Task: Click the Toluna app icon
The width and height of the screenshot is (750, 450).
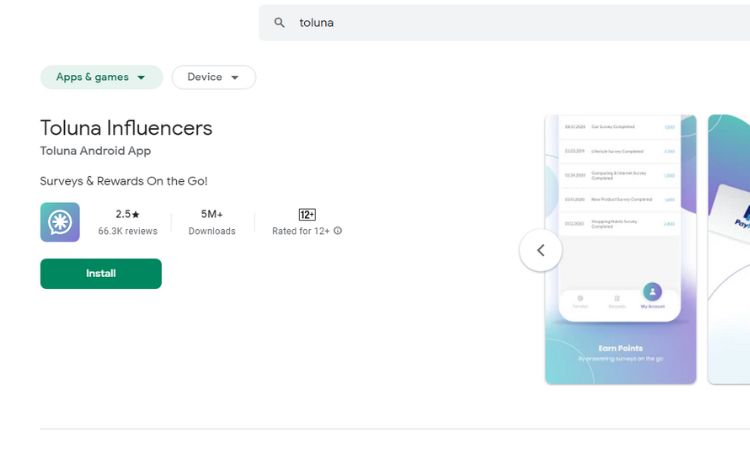Action: [60, 222]
